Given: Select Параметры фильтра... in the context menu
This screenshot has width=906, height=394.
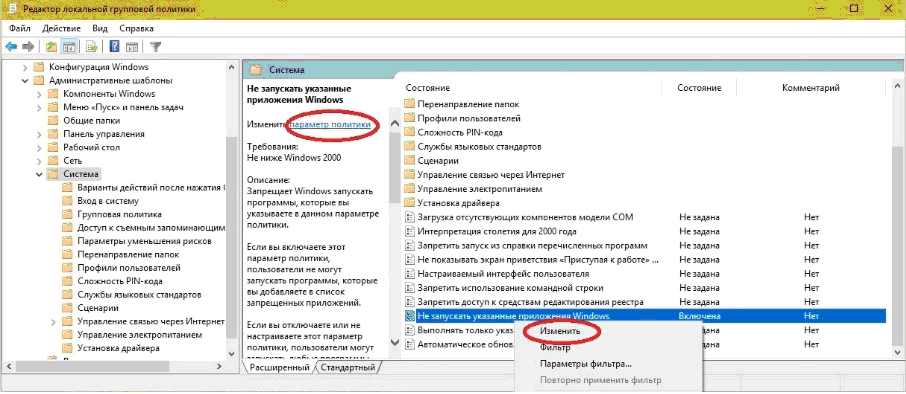Looking at the screenshot, I should [585, 365].
